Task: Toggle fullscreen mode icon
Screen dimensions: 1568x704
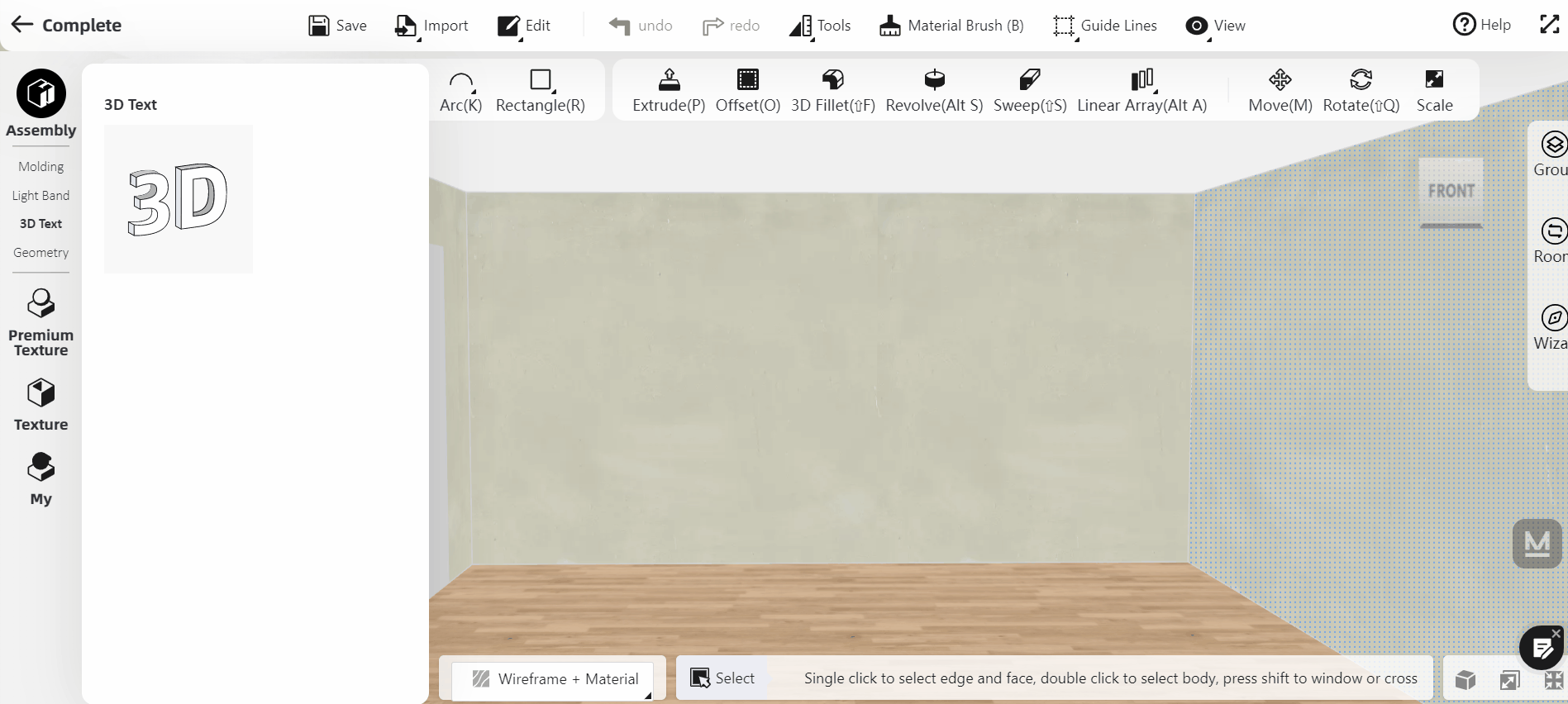Action: (x=1549, y=25)
